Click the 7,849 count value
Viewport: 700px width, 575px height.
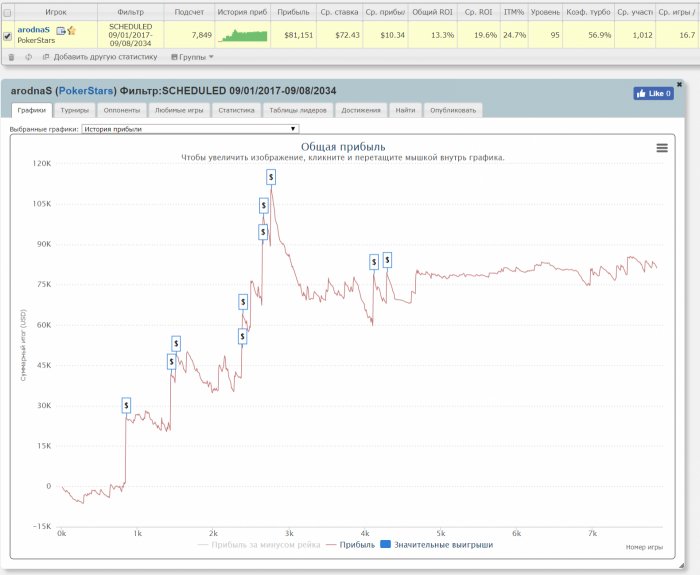tap(201, 35)
